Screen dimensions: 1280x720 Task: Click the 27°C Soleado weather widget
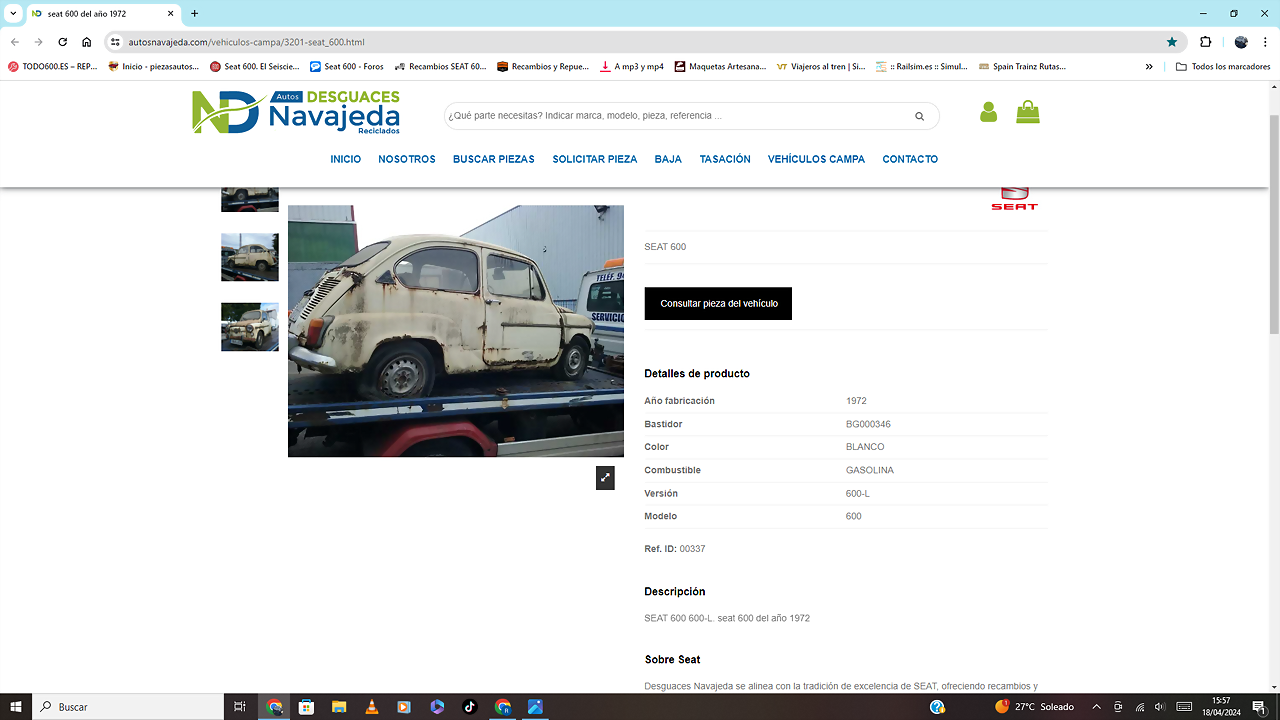1035,707
